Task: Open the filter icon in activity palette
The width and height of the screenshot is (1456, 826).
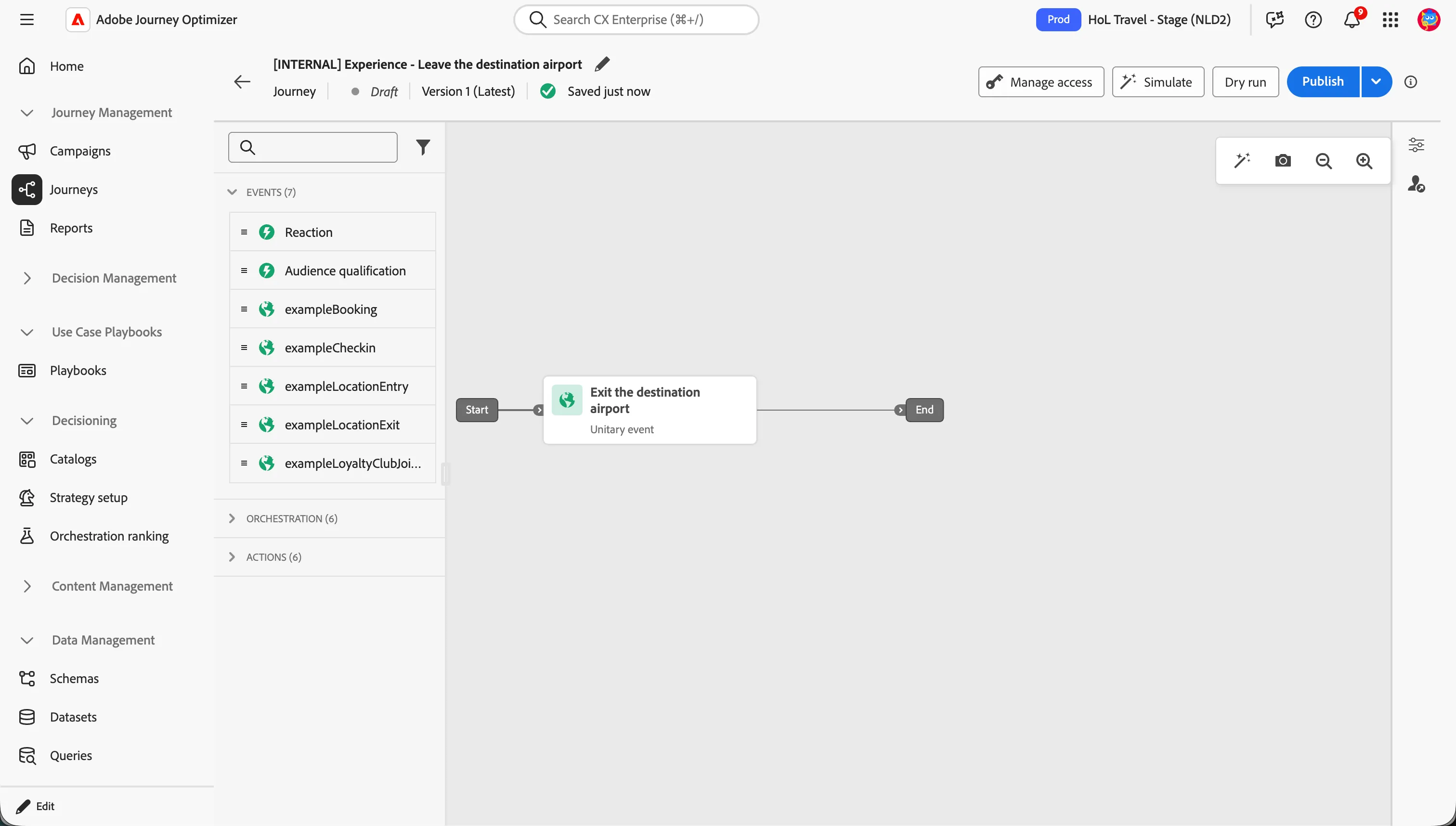Action: (423, 147)
